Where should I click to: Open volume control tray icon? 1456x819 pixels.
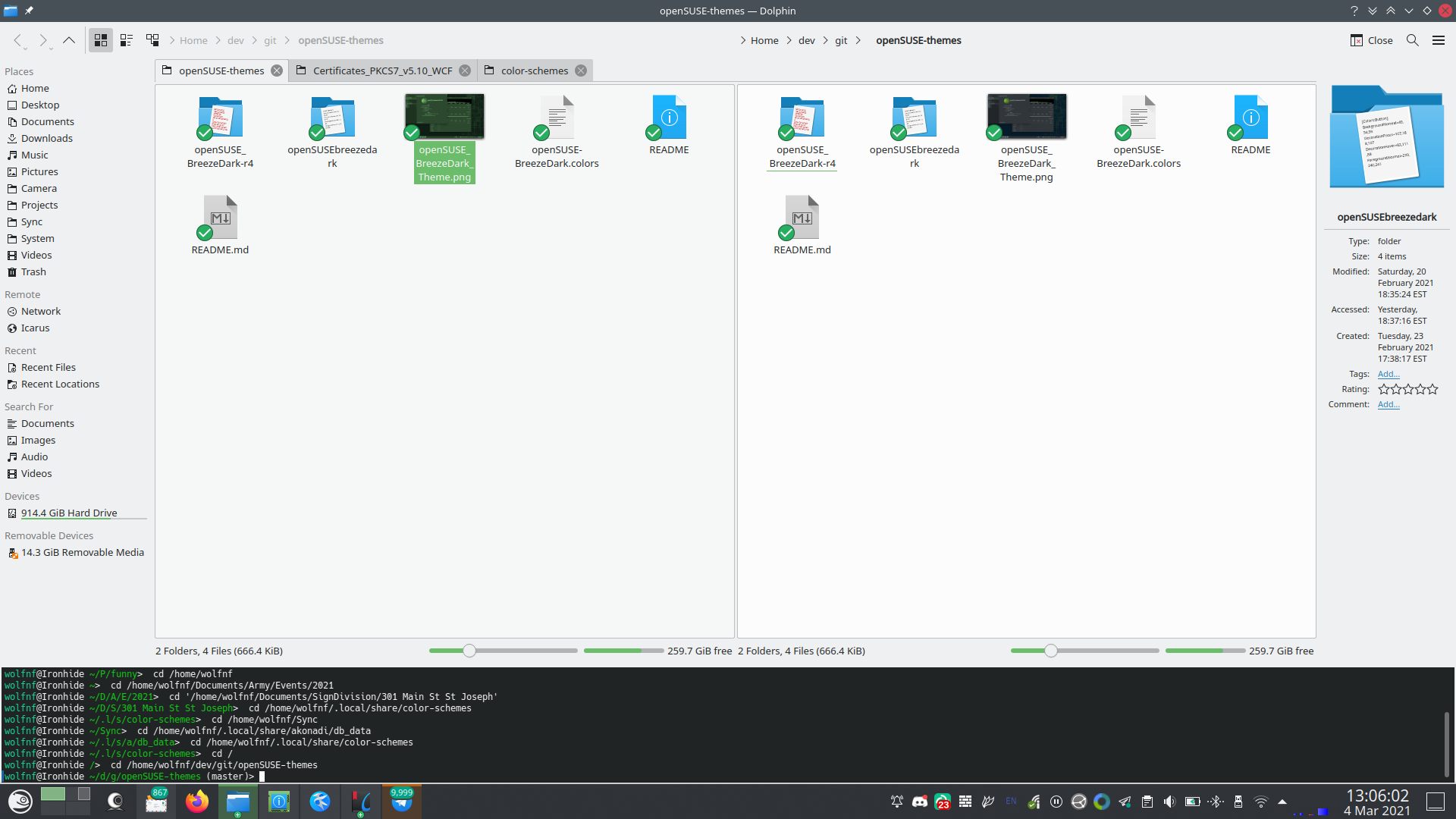click(1169, 802)
